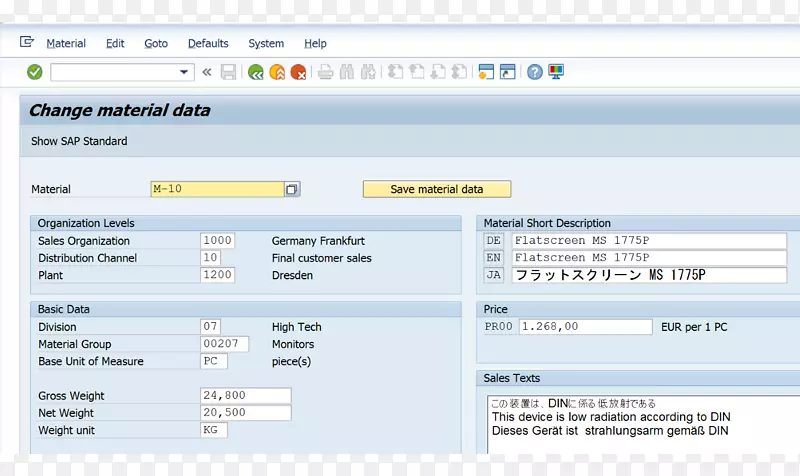Click the EUR per 1 PC text

coord(694,327)
